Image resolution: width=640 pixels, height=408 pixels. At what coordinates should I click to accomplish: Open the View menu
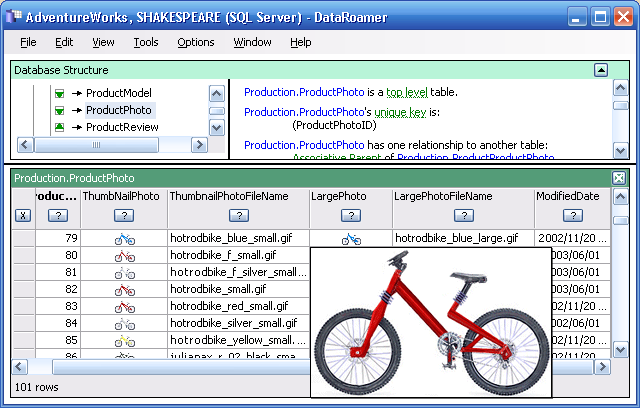pyautogui.click(x=103, y=42)
